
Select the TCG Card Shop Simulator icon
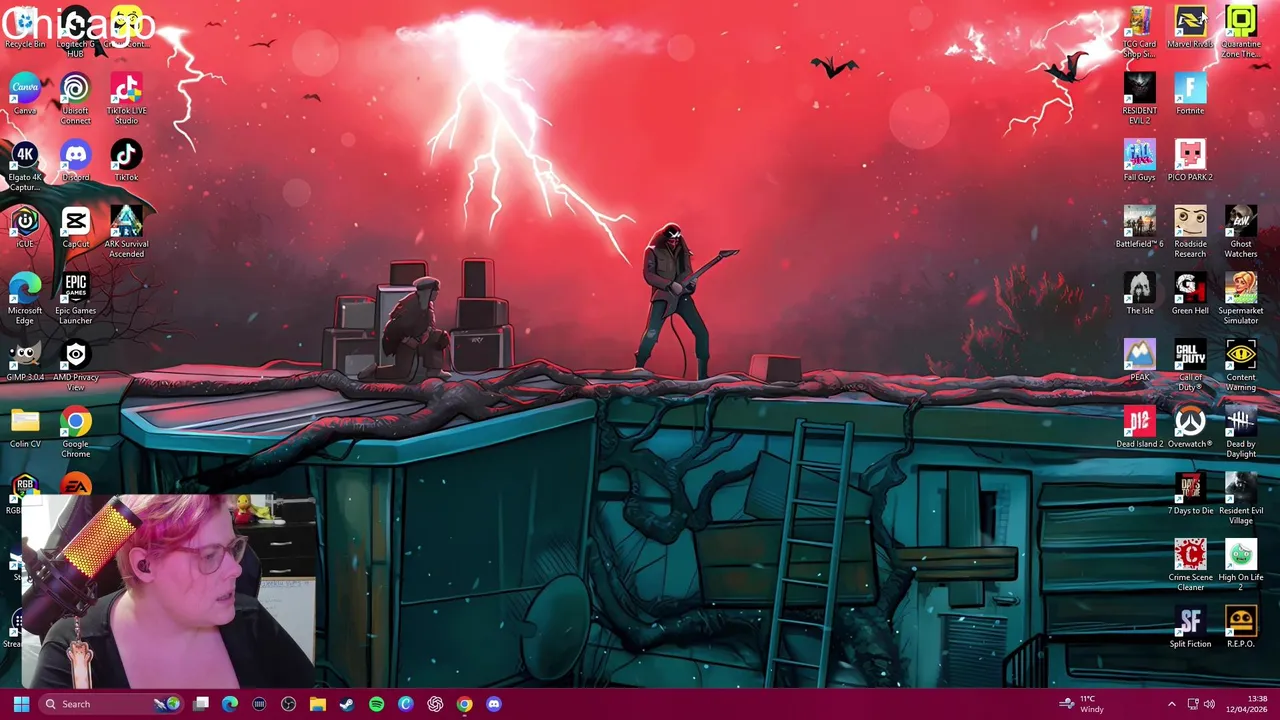(1139, 32)
